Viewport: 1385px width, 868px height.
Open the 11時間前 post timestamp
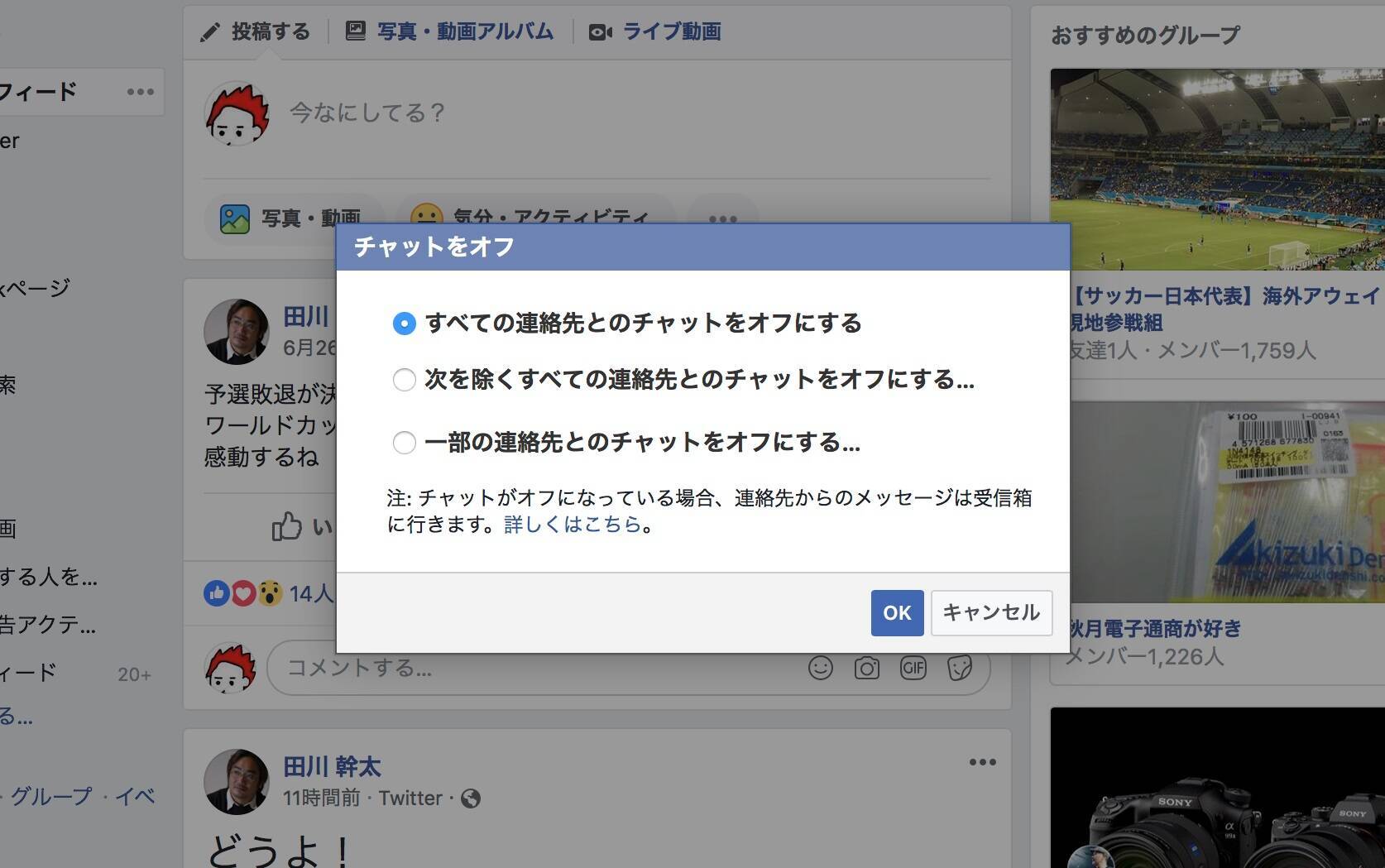click(322, 798)
